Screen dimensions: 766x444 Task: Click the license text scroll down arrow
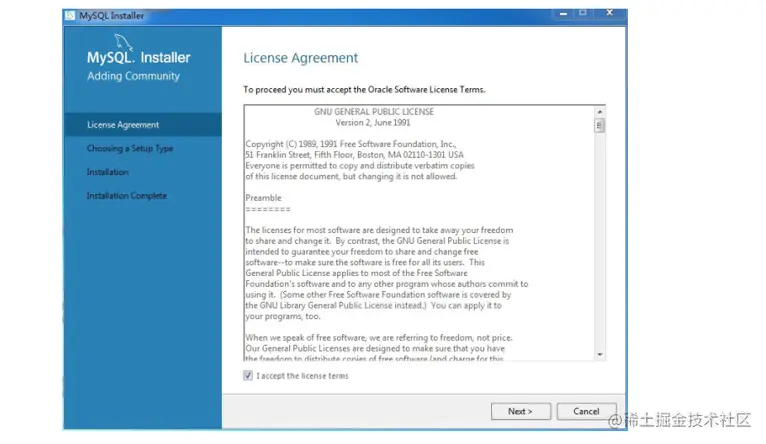click(x=599, y=355)
